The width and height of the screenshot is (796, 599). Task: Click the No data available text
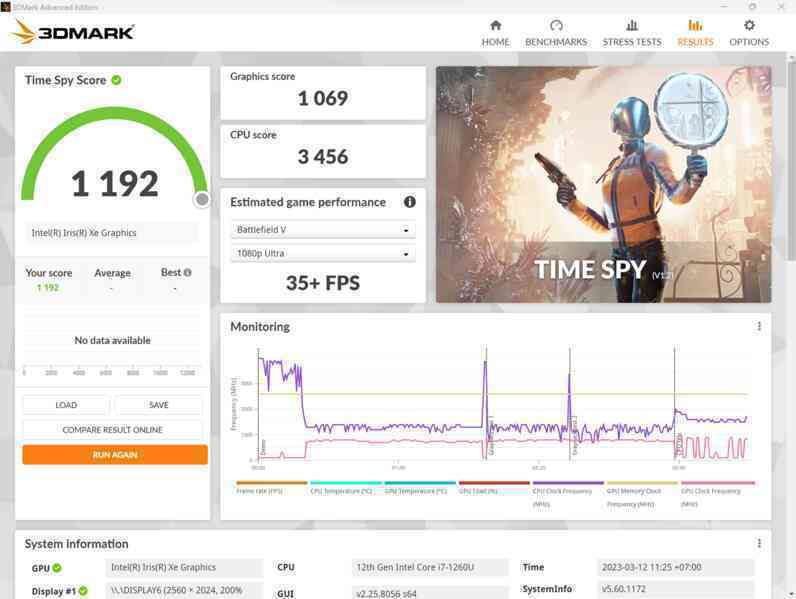coord(112,340)
